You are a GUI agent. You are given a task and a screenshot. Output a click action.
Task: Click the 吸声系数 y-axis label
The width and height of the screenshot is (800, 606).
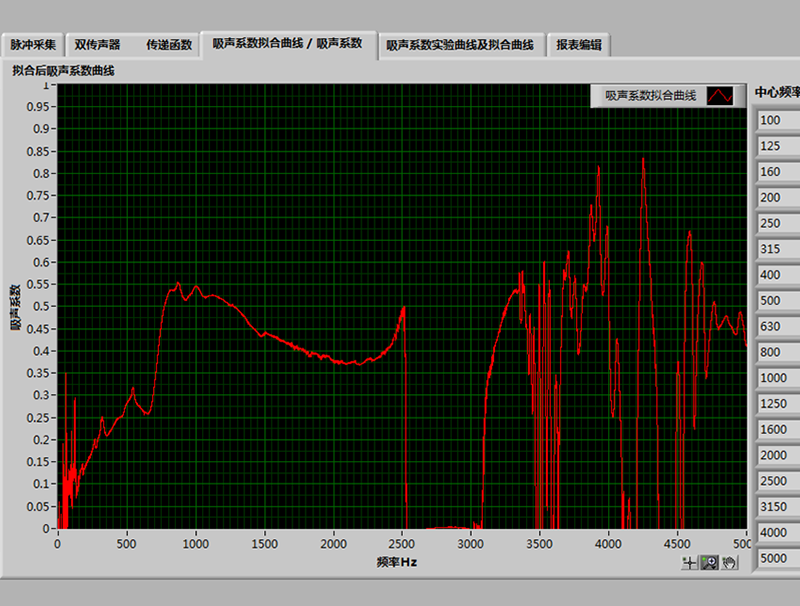pos(16,307)
